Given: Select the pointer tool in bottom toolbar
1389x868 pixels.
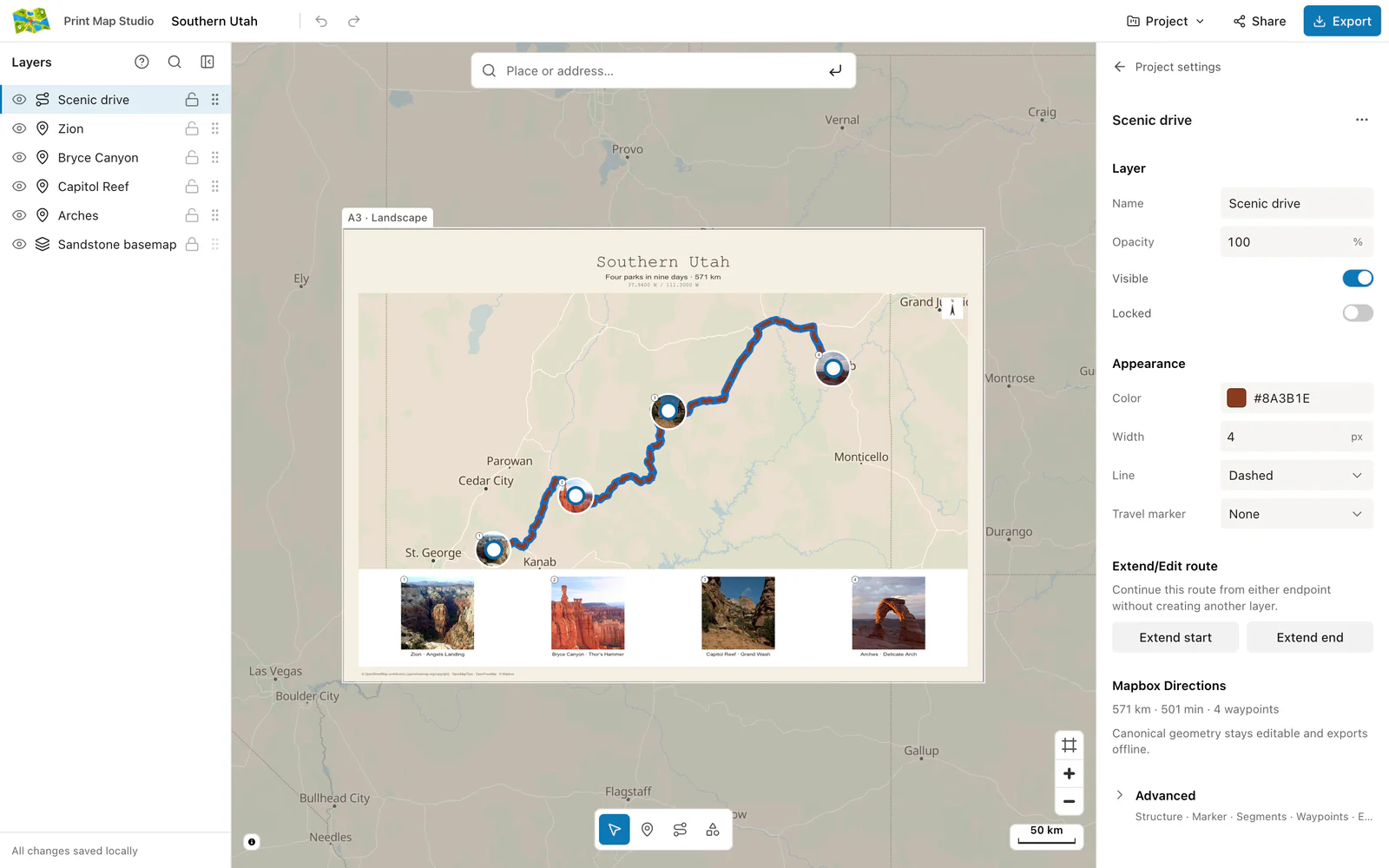Looking at the screenshot, I should [x=615, y=830].
